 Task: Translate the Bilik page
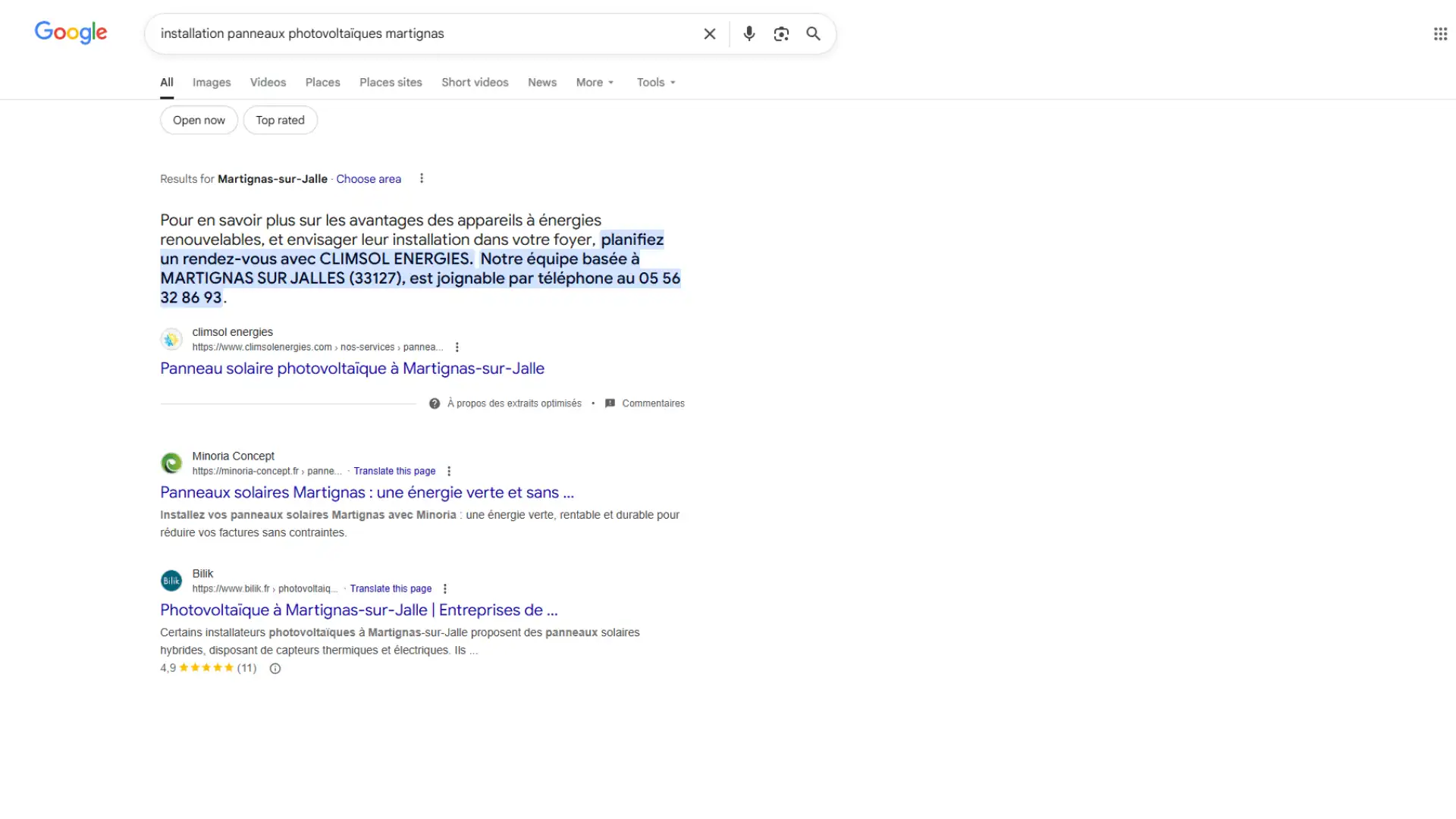pyautogui.click(x=391, y=588)
